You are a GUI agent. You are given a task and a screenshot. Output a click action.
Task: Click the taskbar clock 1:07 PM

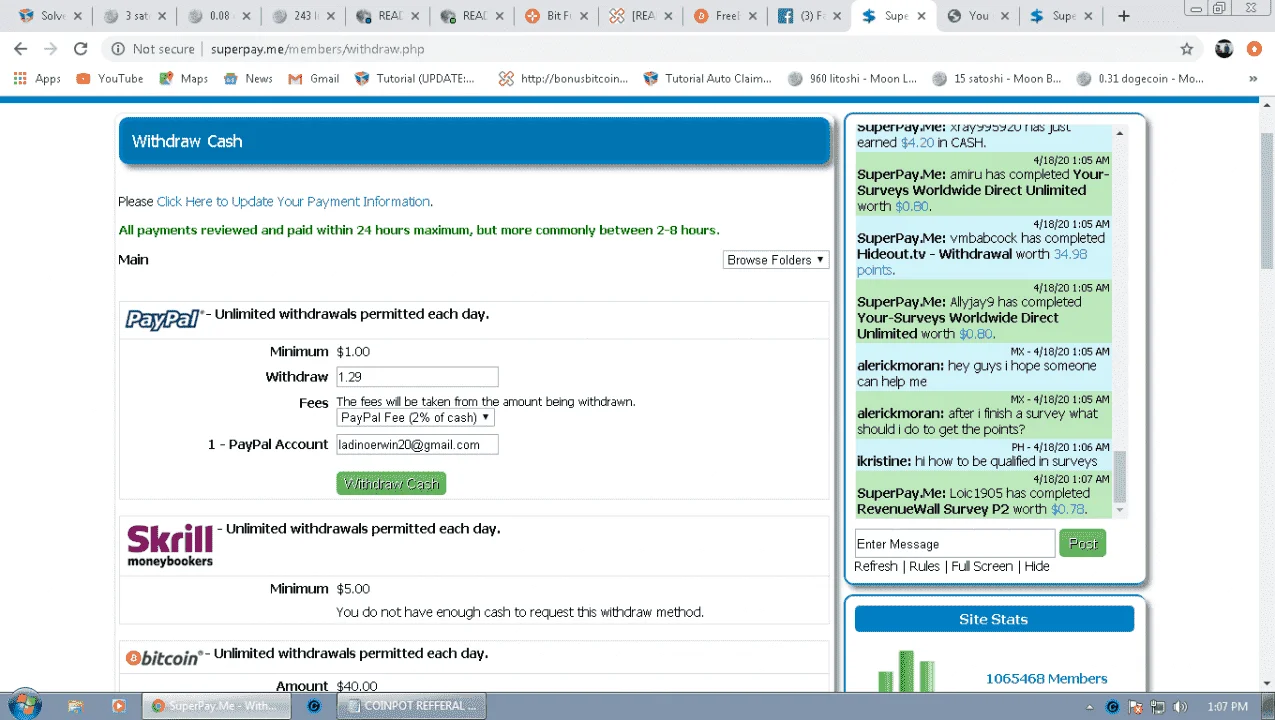(x=1227, y=706)
